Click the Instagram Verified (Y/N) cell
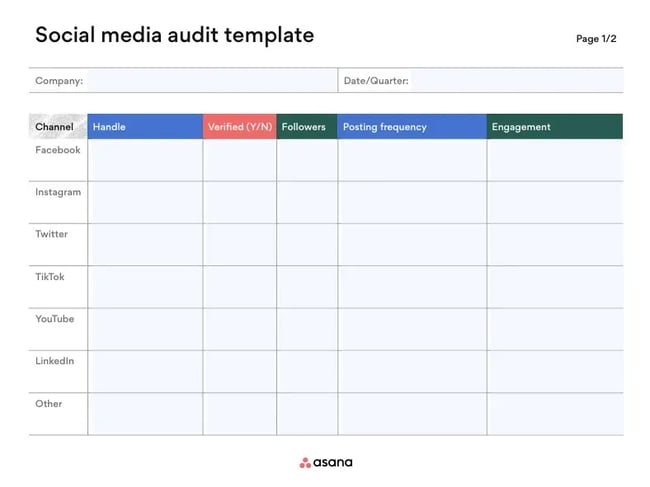This screenshot has height=487, width=650. (x=240, y=202)
